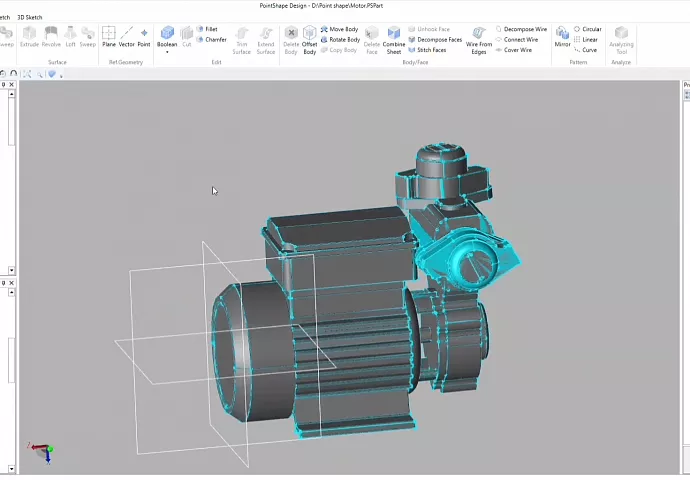Expand the Boolean dropdown arrow

167,52
